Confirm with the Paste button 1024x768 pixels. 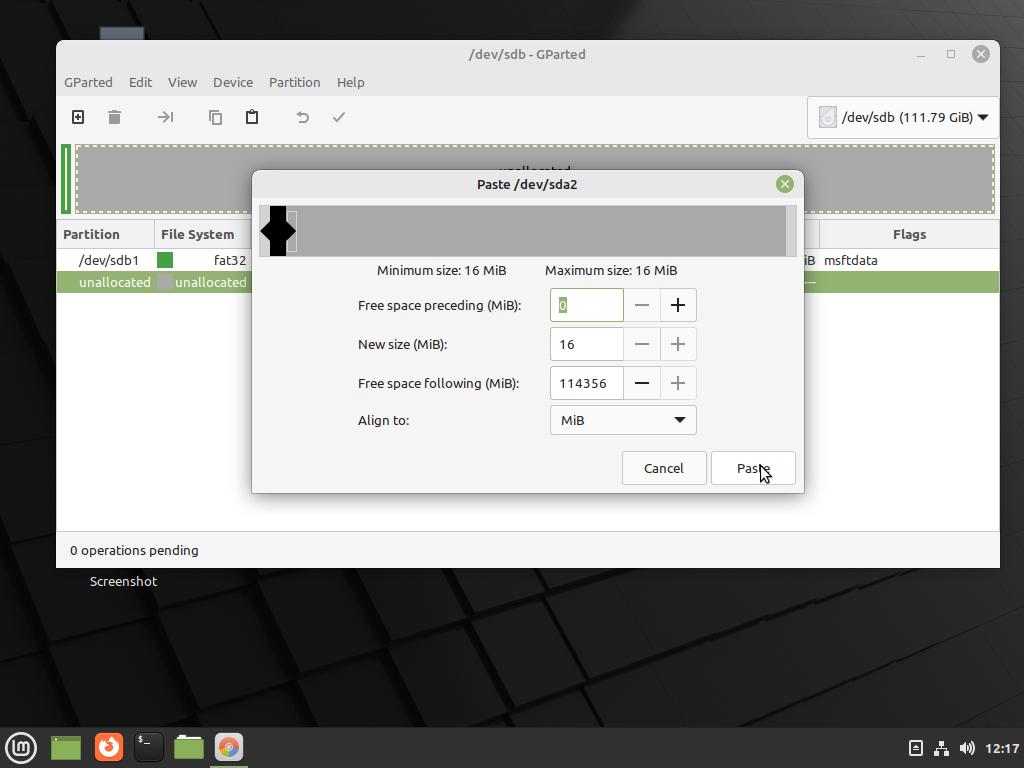tap(753, 468)
